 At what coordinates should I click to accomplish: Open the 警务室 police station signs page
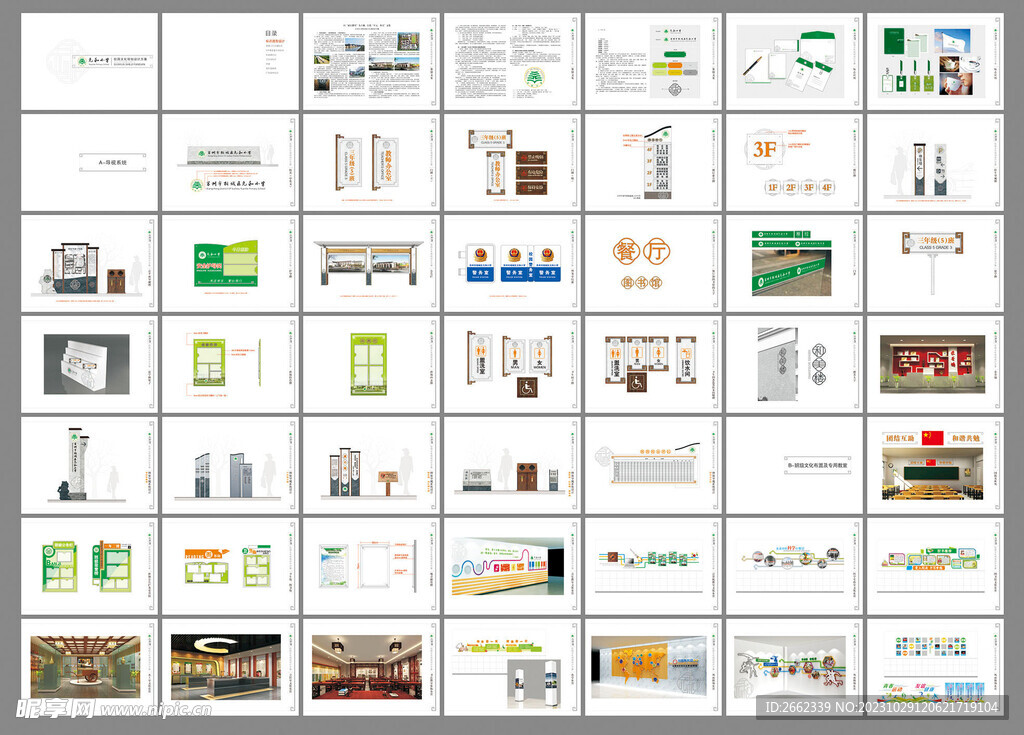[513, 263]
